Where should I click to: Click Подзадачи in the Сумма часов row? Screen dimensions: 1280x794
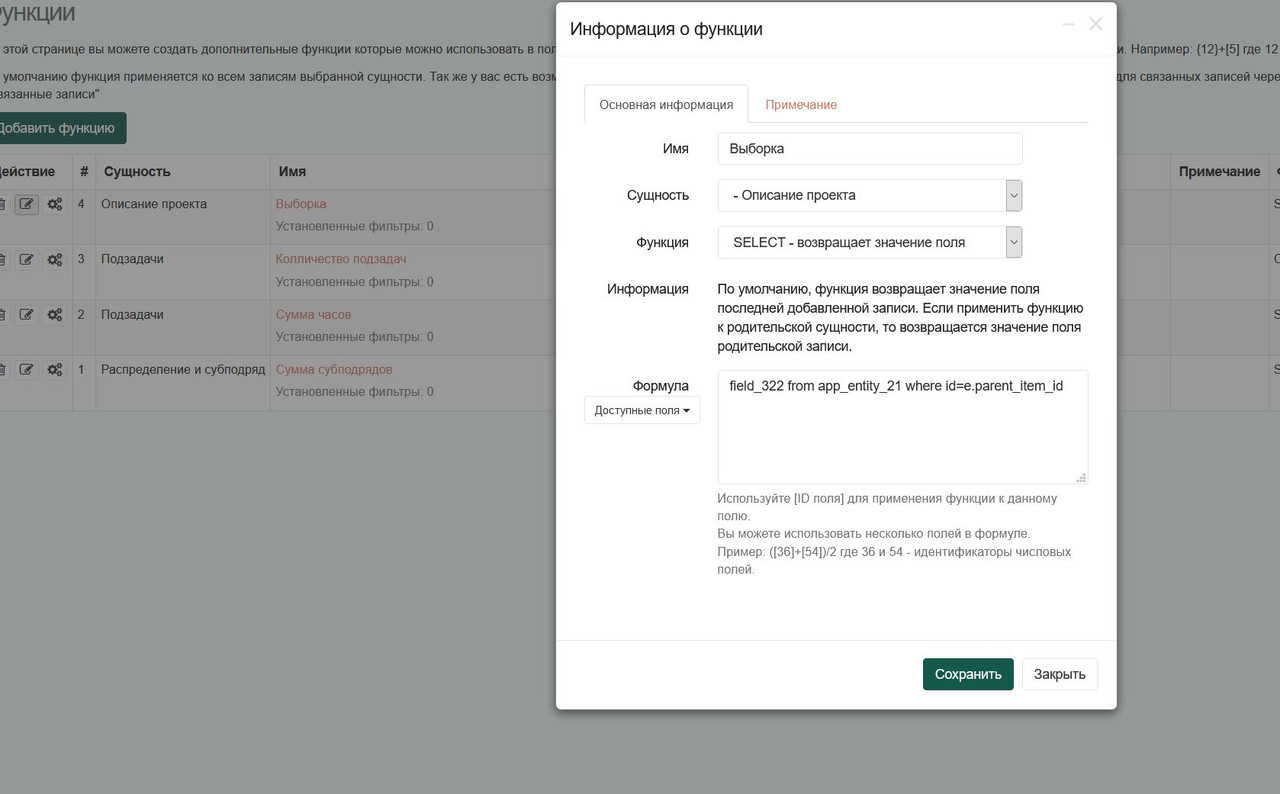pyautogui.click(x=132, y=314)
